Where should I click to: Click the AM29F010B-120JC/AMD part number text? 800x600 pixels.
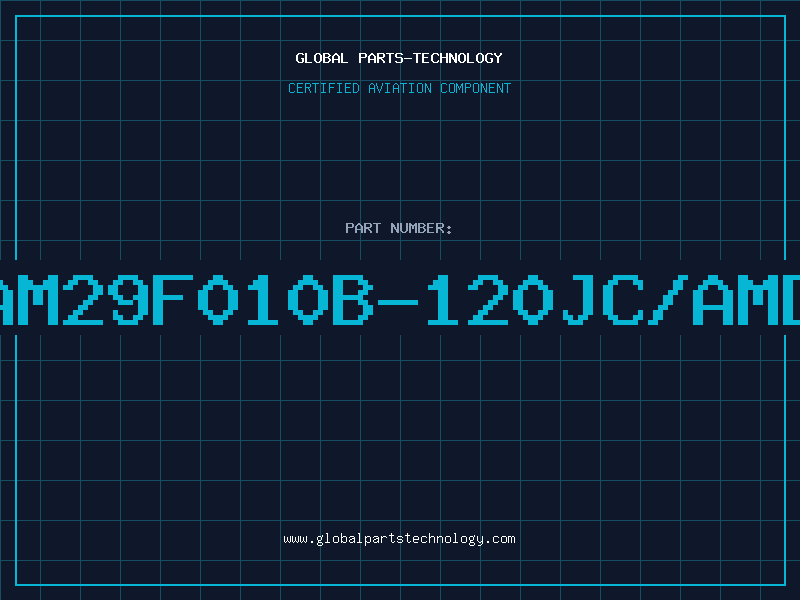(400, 299)
